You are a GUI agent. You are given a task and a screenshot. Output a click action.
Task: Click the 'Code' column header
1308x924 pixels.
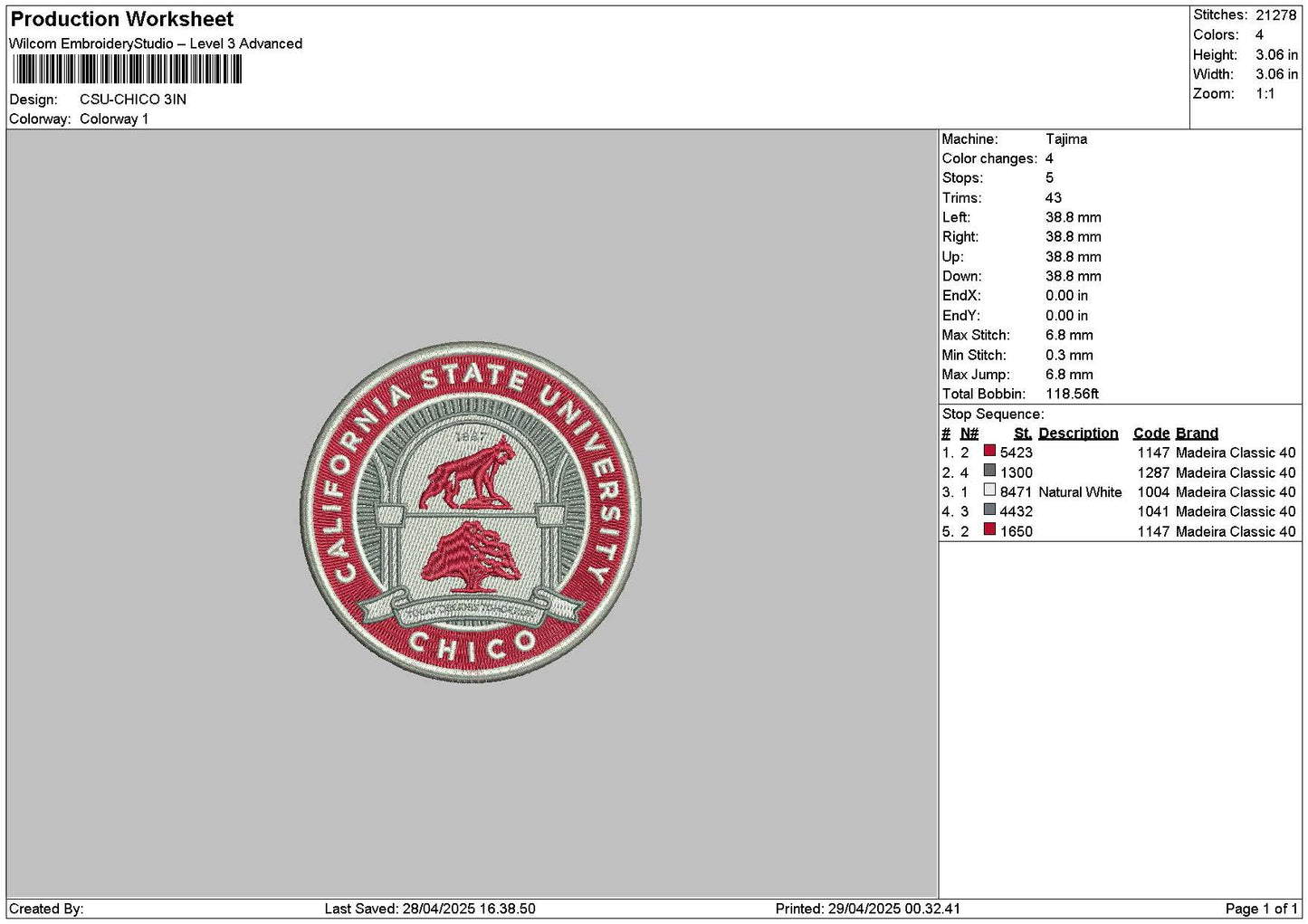(x=1151, y=433)
